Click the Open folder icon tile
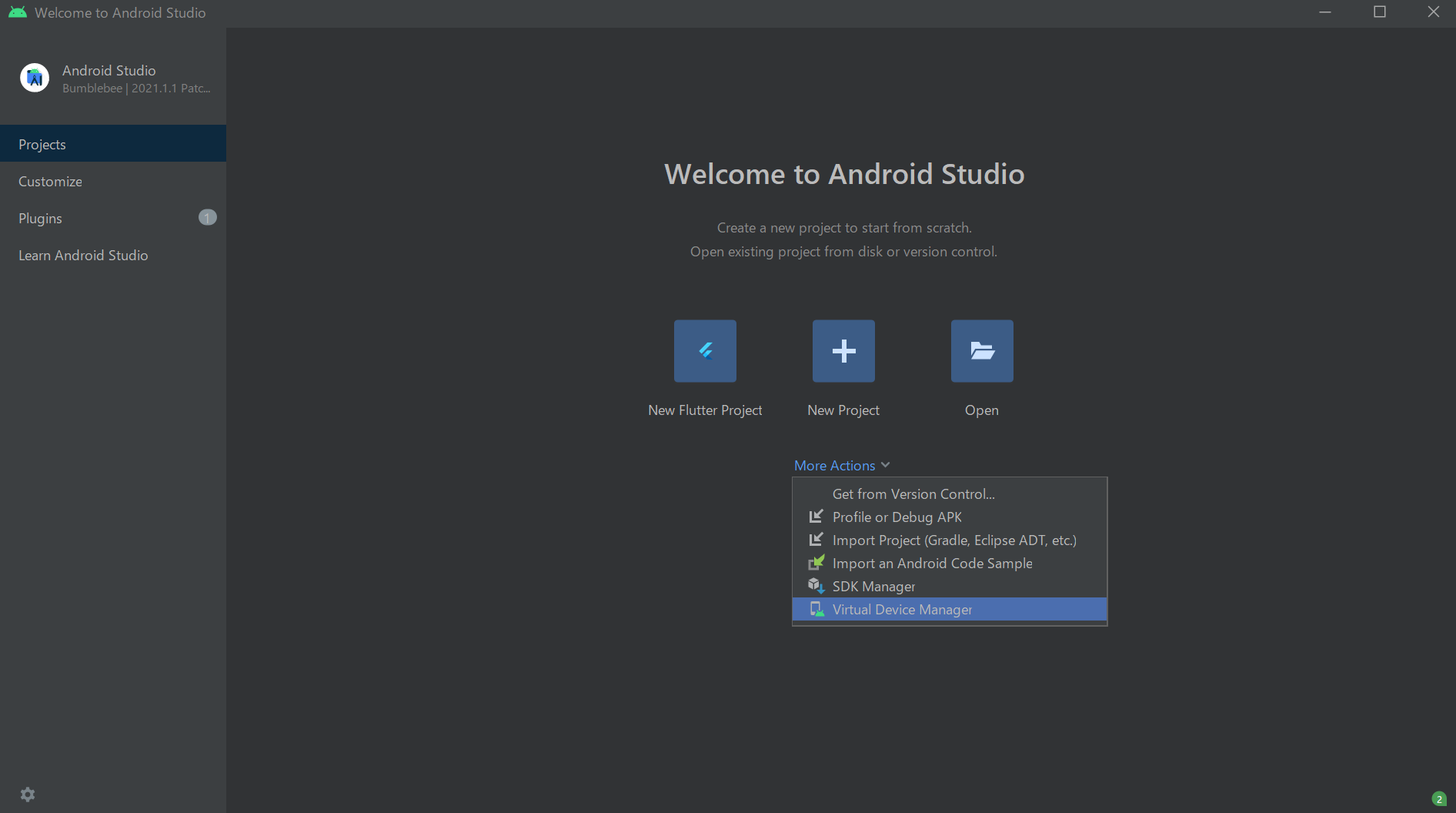Viewport: 1456px width, 813px height. coord(982,351)
